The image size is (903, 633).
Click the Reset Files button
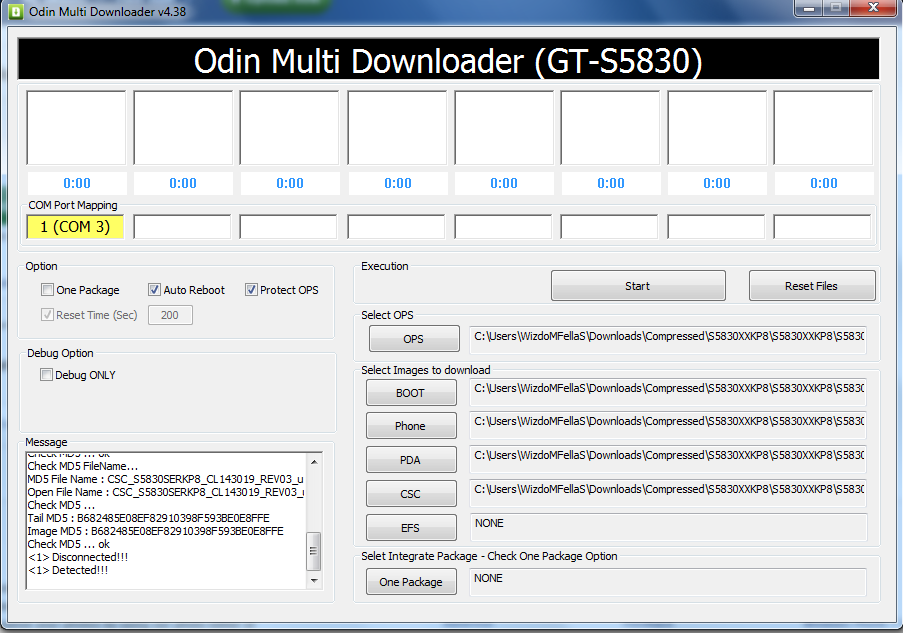pyautogui.click(x=811, y=286)
